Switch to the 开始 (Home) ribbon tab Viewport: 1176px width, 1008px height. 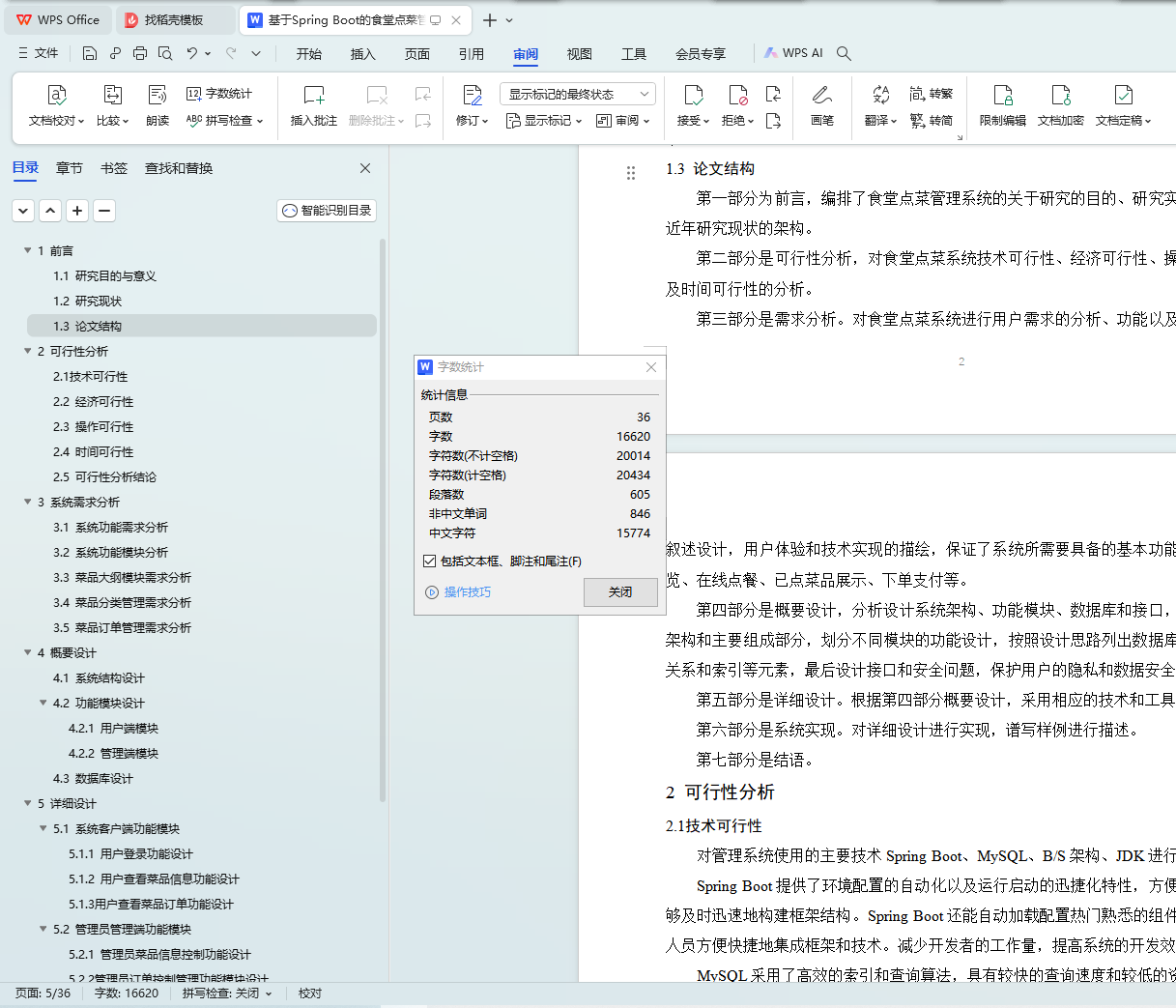309,54
